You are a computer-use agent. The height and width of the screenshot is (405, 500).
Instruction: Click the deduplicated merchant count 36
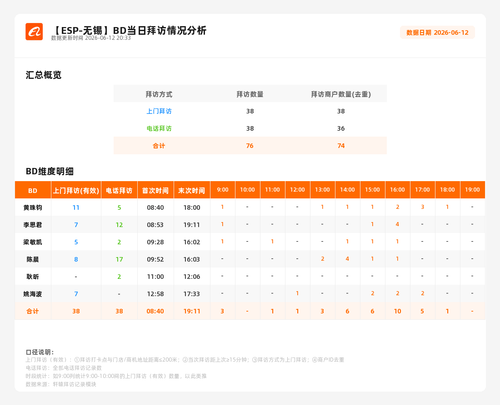[341, 128]
